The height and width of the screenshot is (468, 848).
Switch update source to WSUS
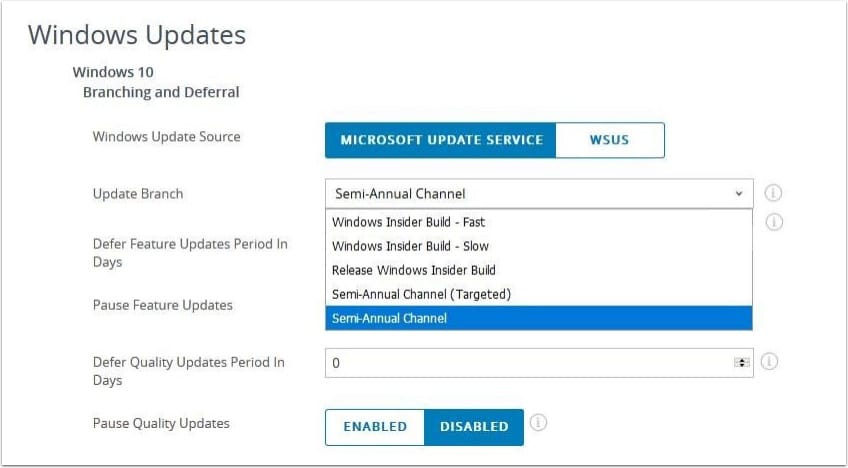609,140
